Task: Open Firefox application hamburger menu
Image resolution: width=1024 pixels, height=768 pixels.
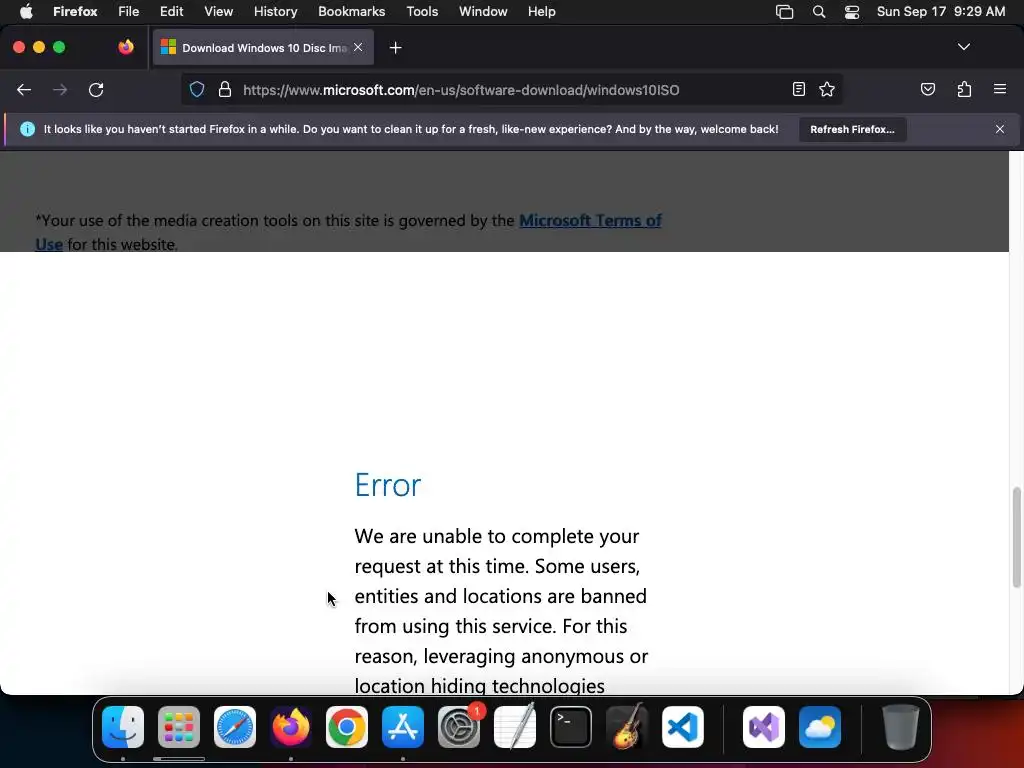Action: (999, 89)
